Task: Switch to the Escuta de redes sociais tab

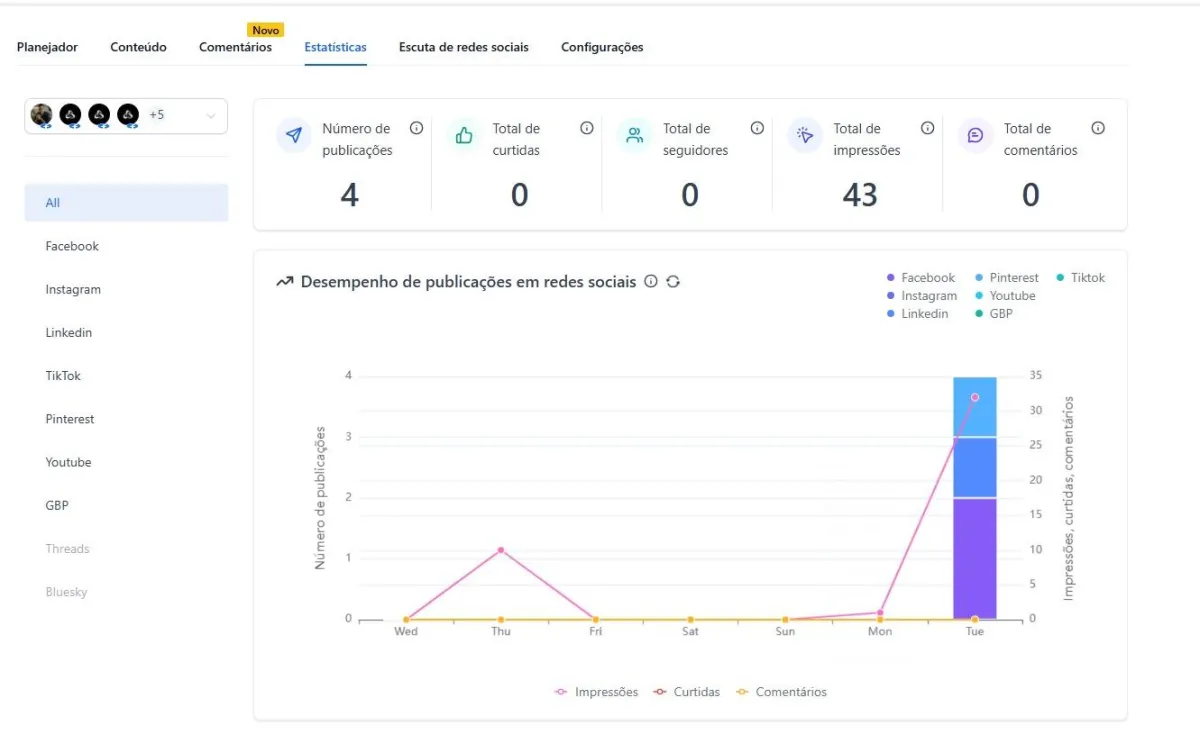Action: coord(464,46)
